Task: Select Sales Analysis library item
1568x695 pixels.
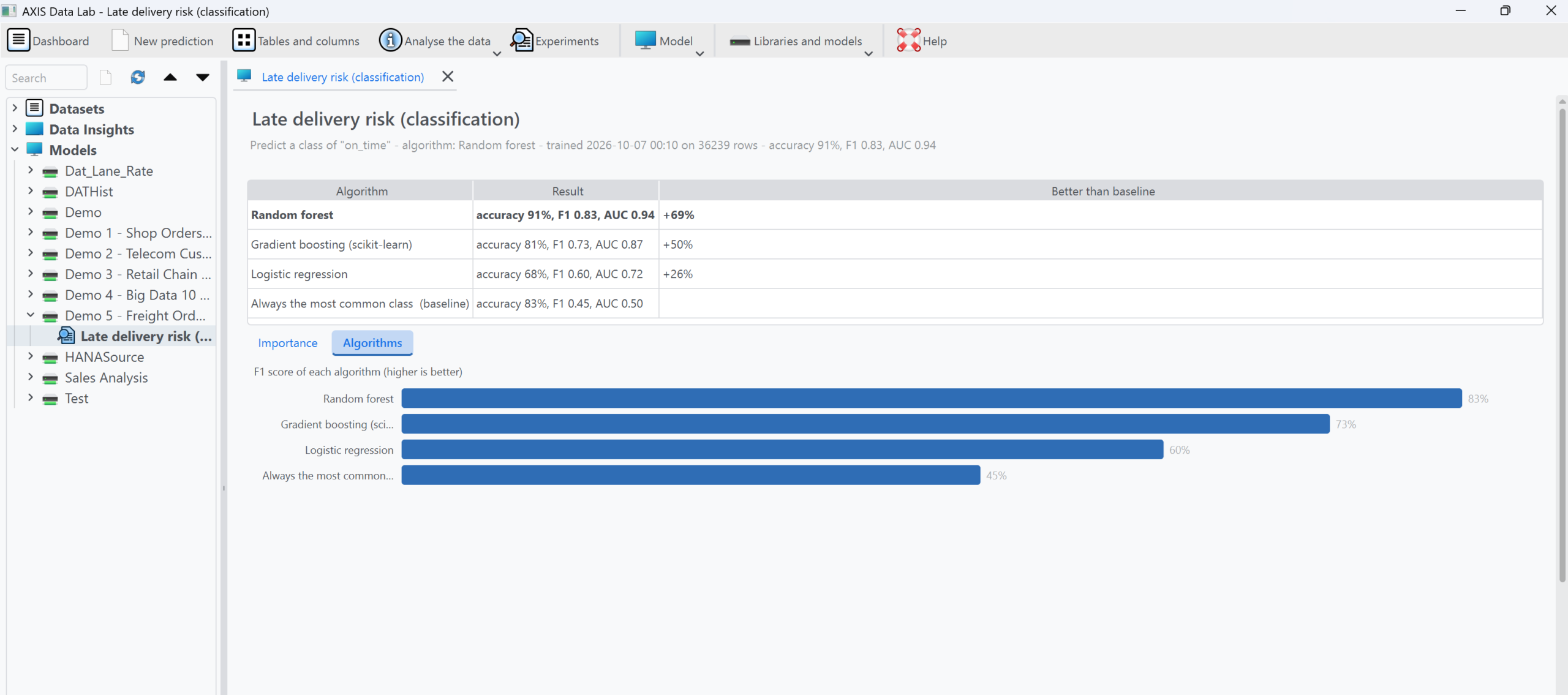Action: tap(106, 378)
